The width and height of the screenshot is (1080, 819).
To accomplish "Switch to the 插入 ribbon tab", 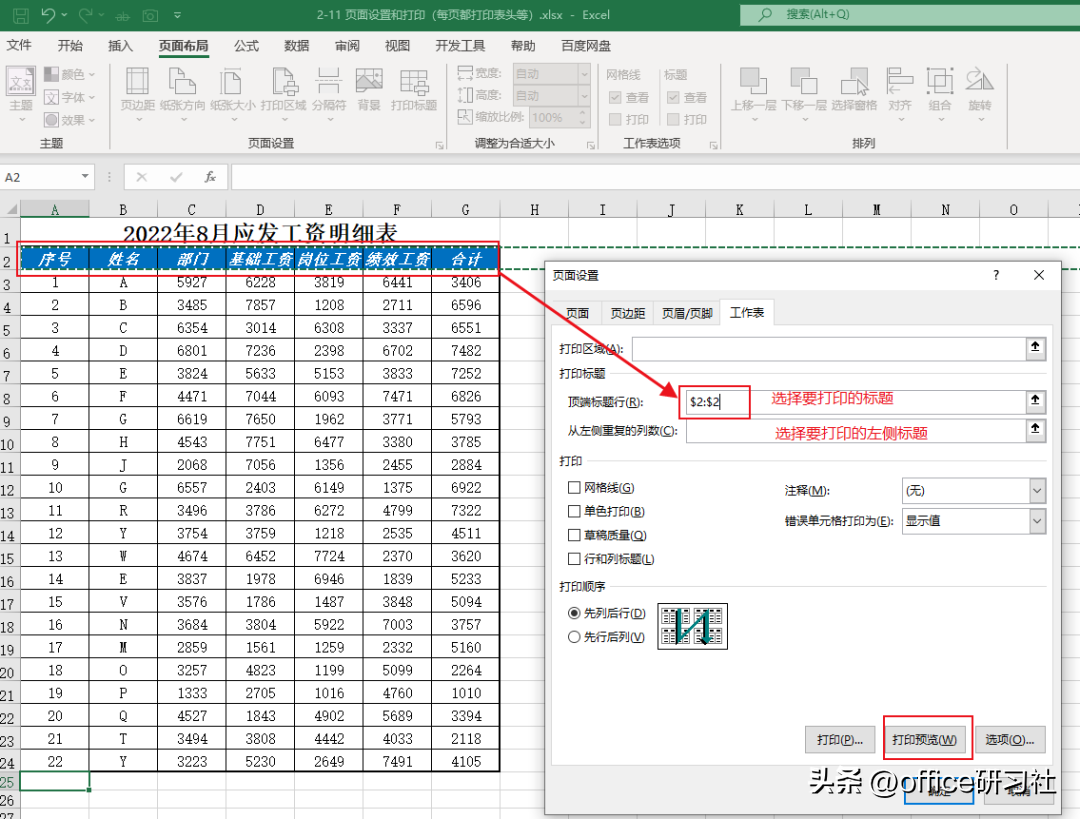I will pos(120,45).
